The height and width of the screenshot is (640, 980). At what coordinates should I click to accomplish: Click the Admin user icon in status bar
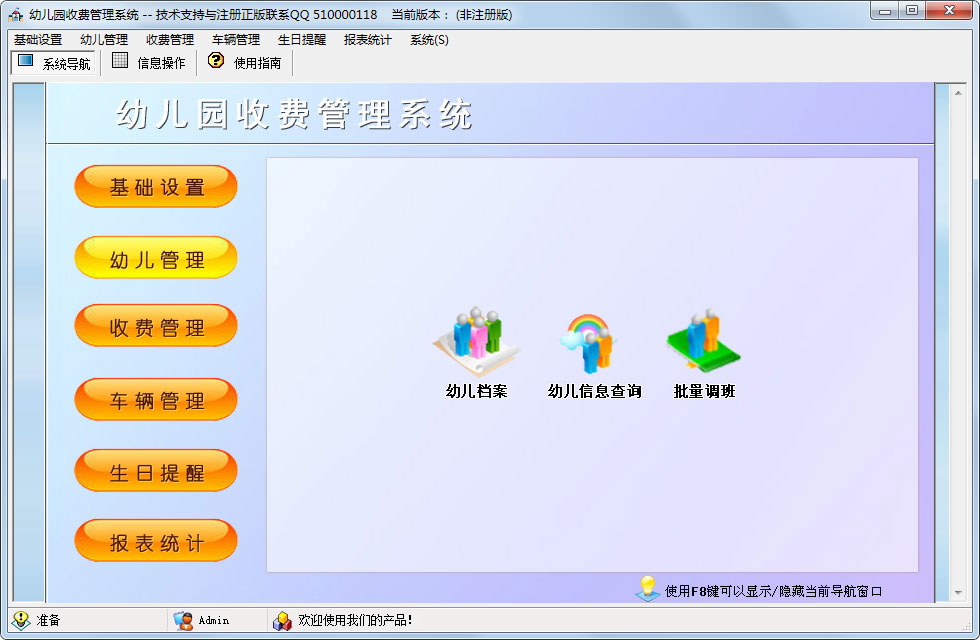(x=183, y=620)
